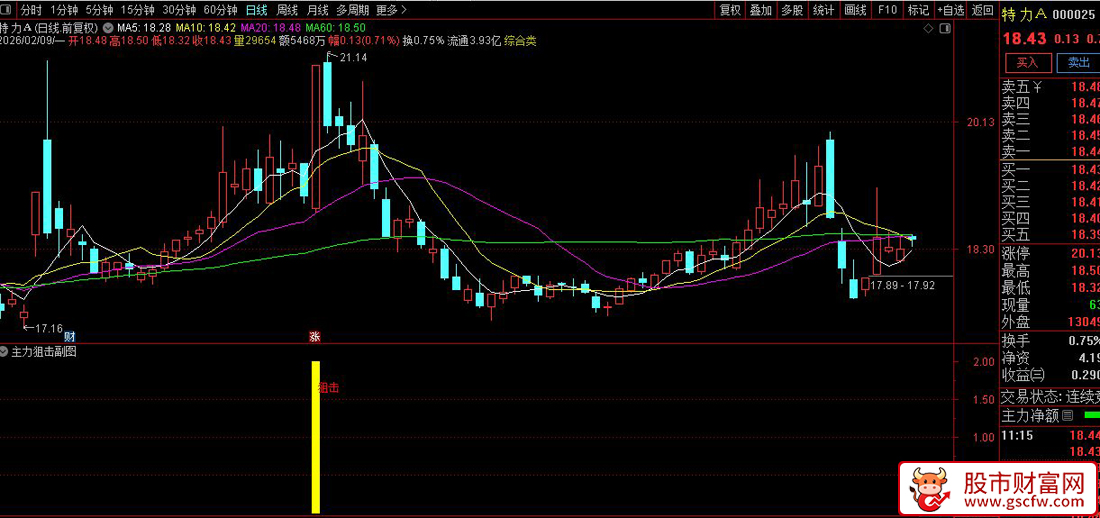Click the 最低 low price row
The height and width of the screenshot is (518, 1100).
1050,288
